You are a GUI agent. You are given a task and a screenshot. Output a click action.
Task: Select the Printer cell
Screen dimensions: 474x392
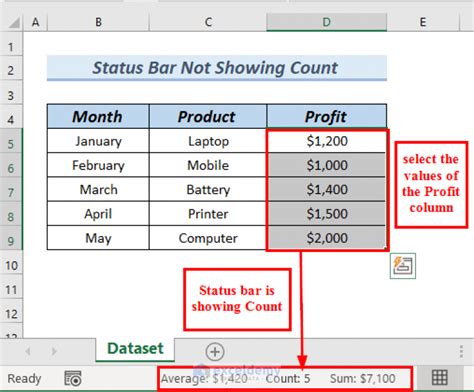[208, 214]
